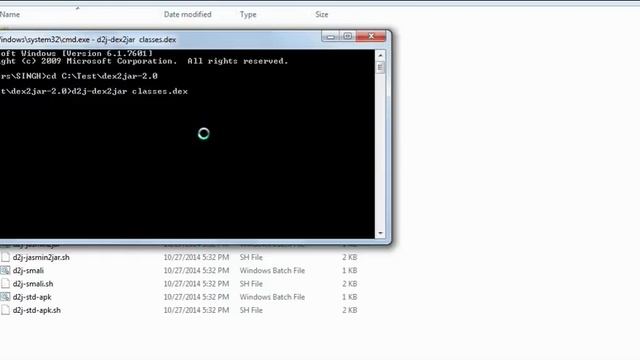Viewport: 640px width, 360px height.
Task: Select the d2j-smali.sh file icon
Action: pyautogui.click(x=5, y=284)
